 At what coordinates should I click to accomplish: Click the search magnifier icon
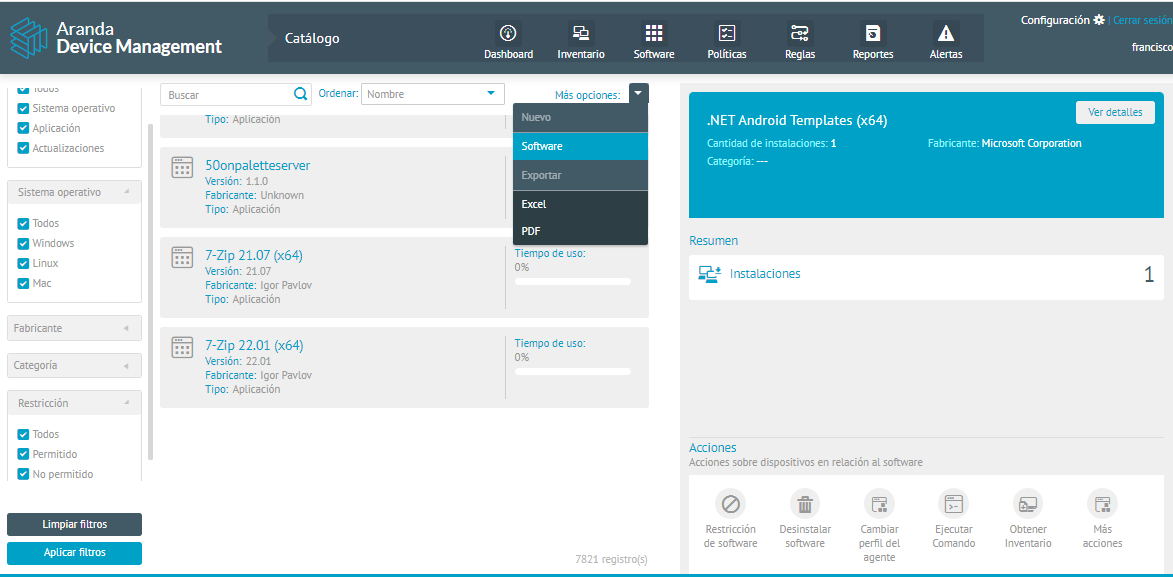(301, 94)
